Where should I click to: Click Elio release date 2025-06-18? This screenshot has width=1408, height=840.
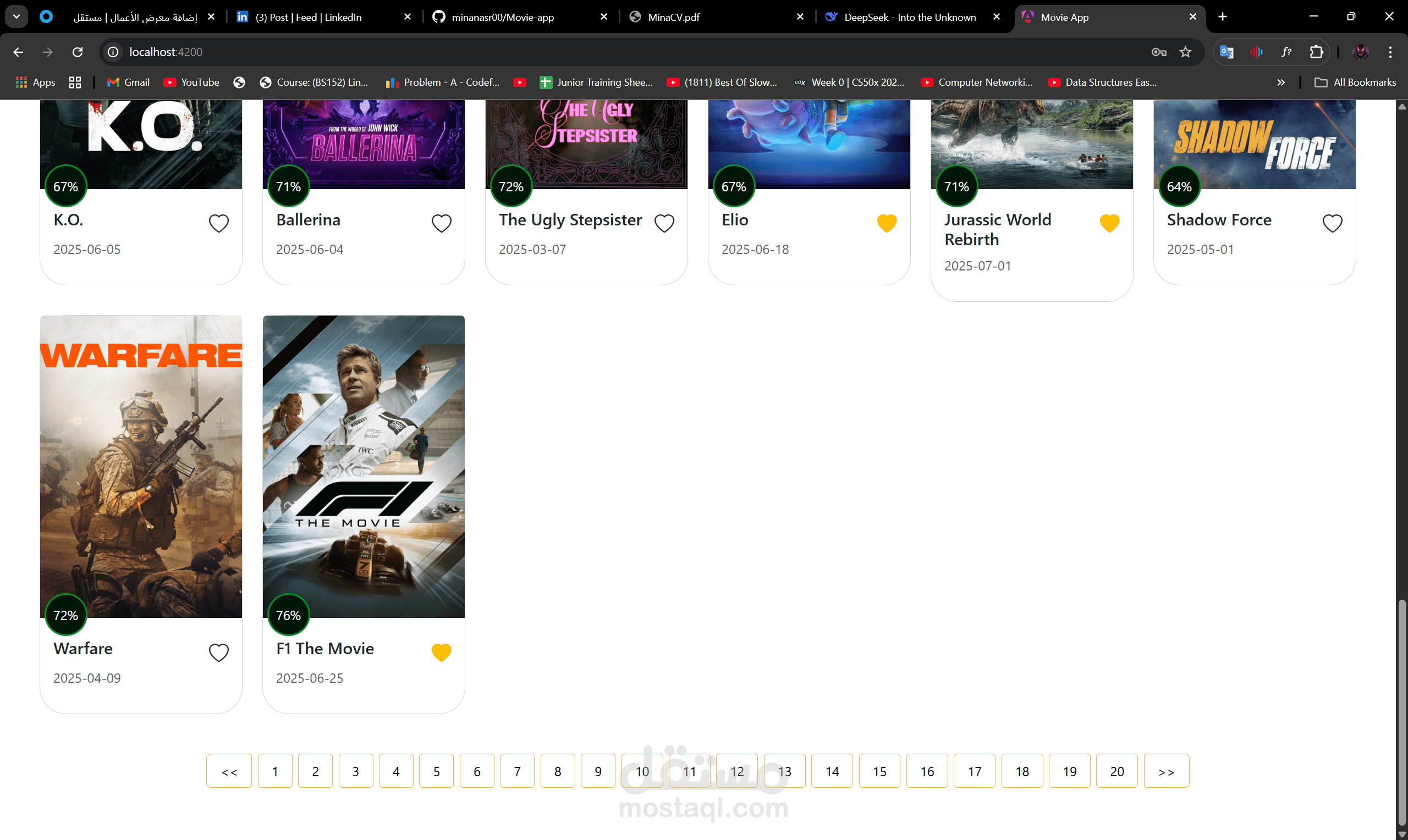[x=755, y=249]
